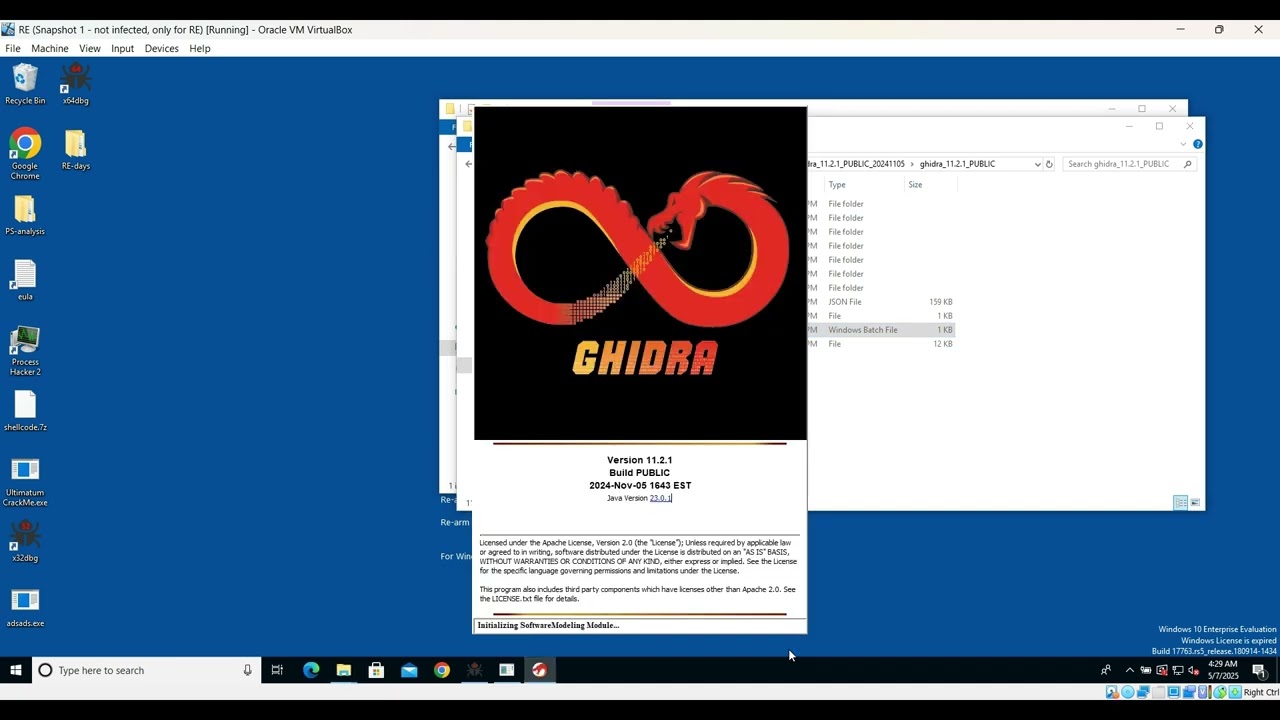Screen dimensions: 1280x720
Task: Select the Windows Batch File row
Action: click(x=881, y=330)
